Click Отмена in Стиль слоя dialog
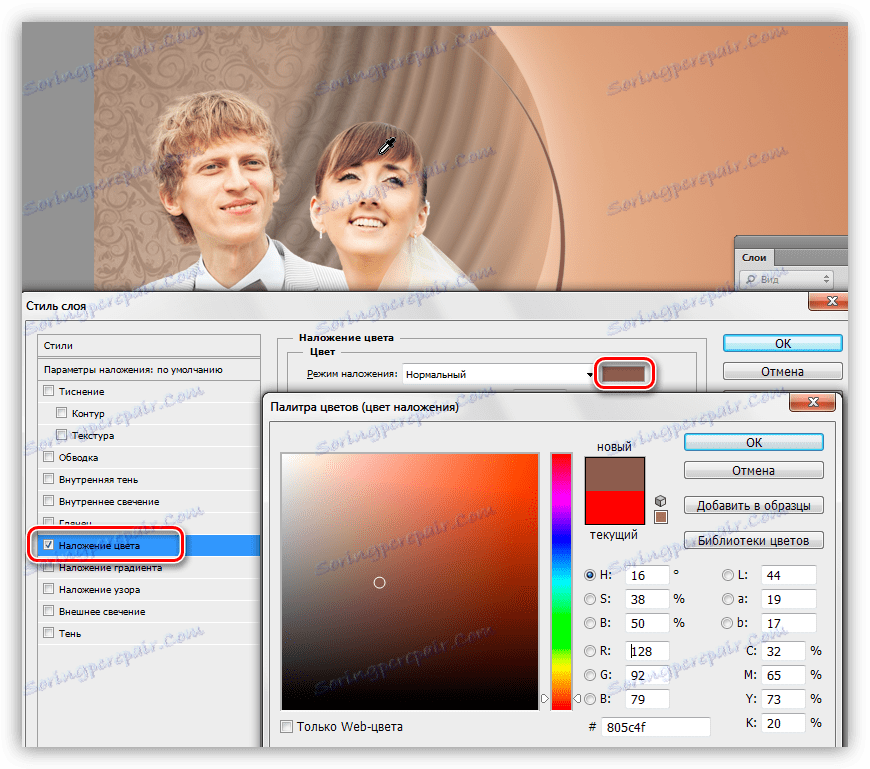This screenshot has width=870, height=769. coord(782,371)
